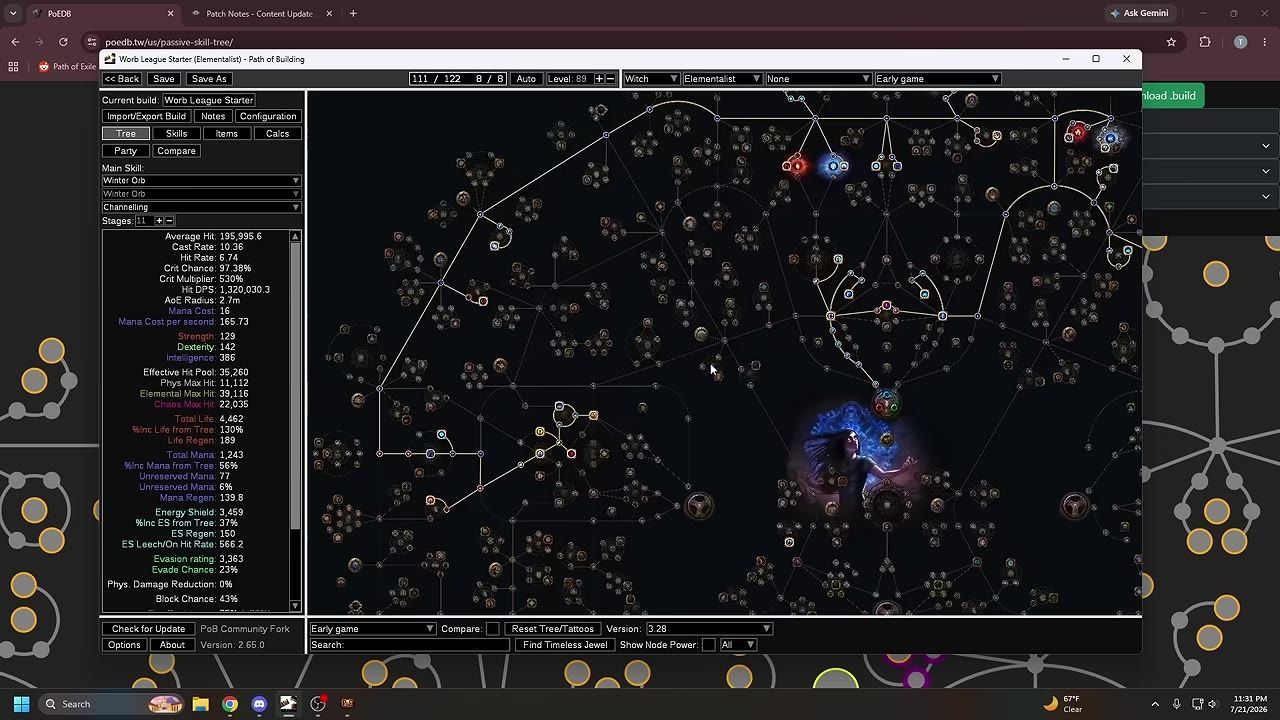
Task: Reload the PoEDB page in Chrome
Action: 63,42
